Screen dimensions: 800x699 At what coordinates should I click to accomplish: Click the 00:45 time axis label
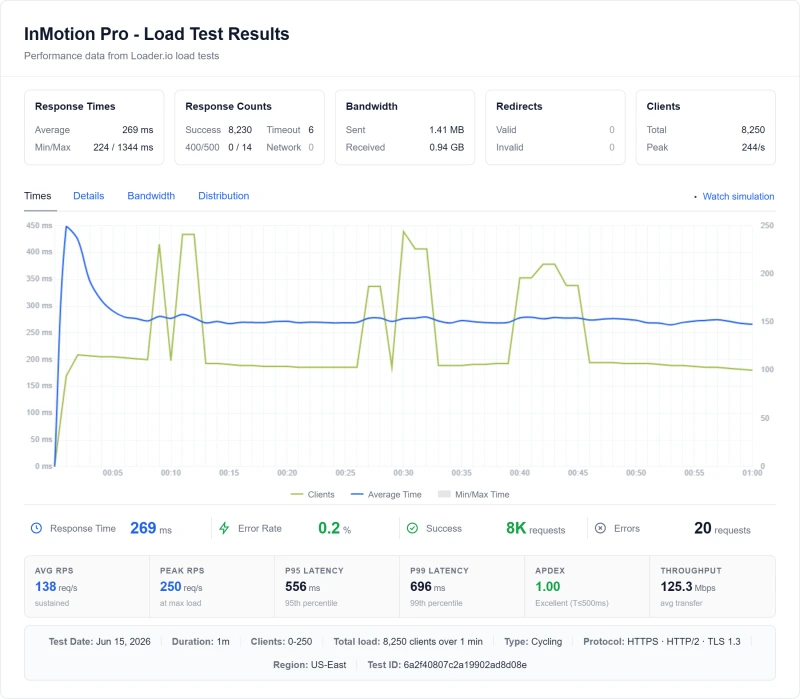coord(578,473)
